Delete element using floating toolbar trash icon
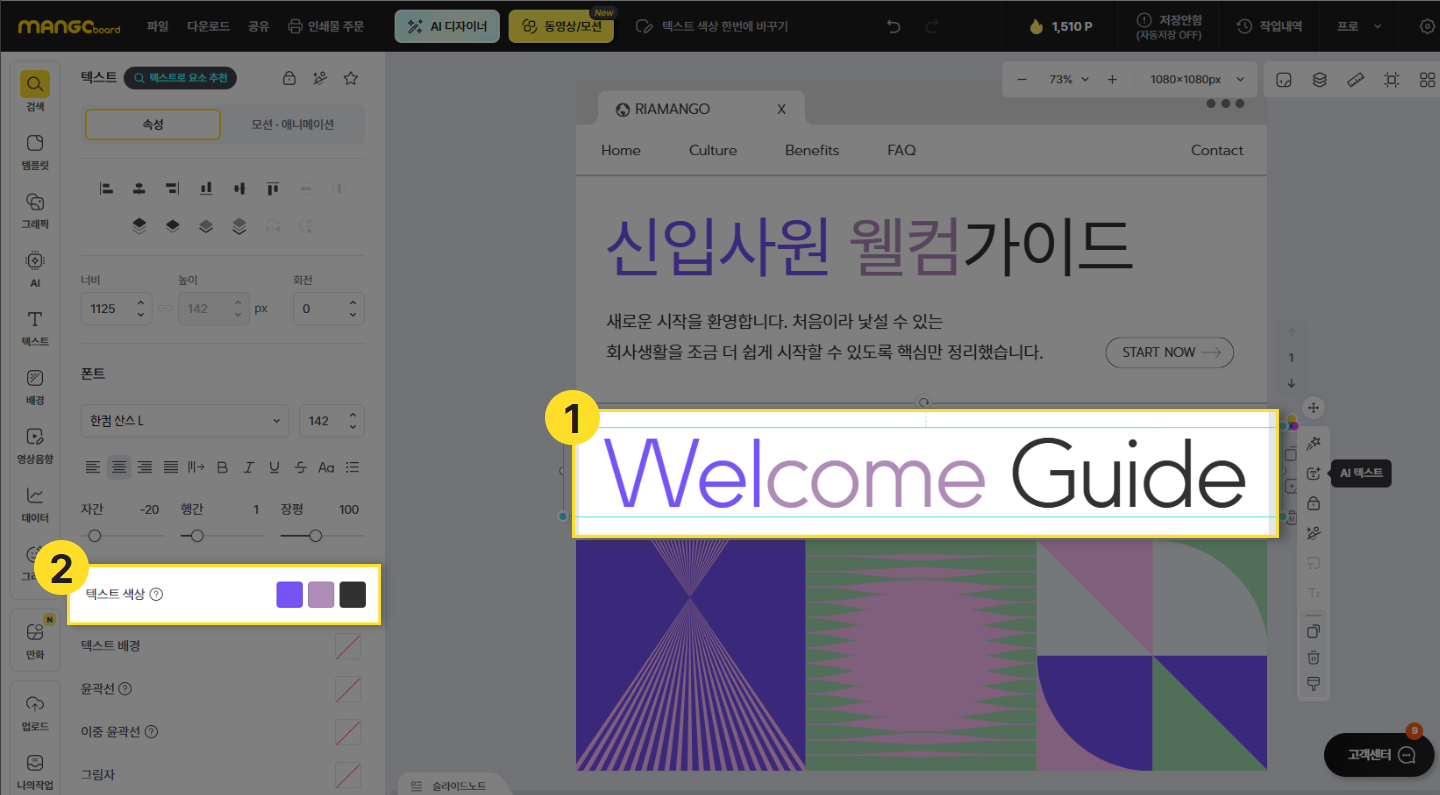The image size is (1440, 795). click(1314, 657)
